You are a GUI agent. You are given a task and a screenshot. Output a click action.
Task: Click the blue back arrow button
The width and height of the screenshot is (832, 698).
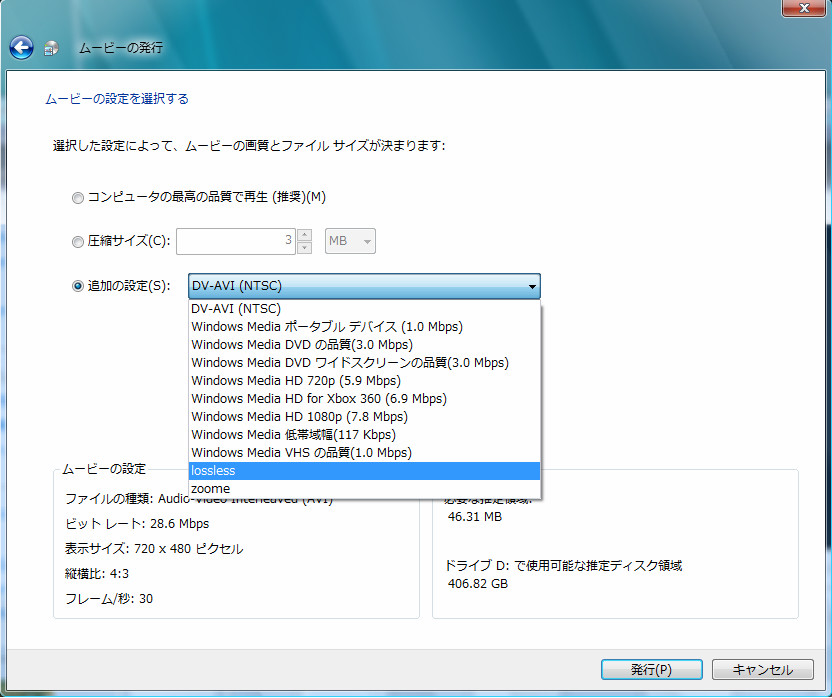tap(21, 47)
